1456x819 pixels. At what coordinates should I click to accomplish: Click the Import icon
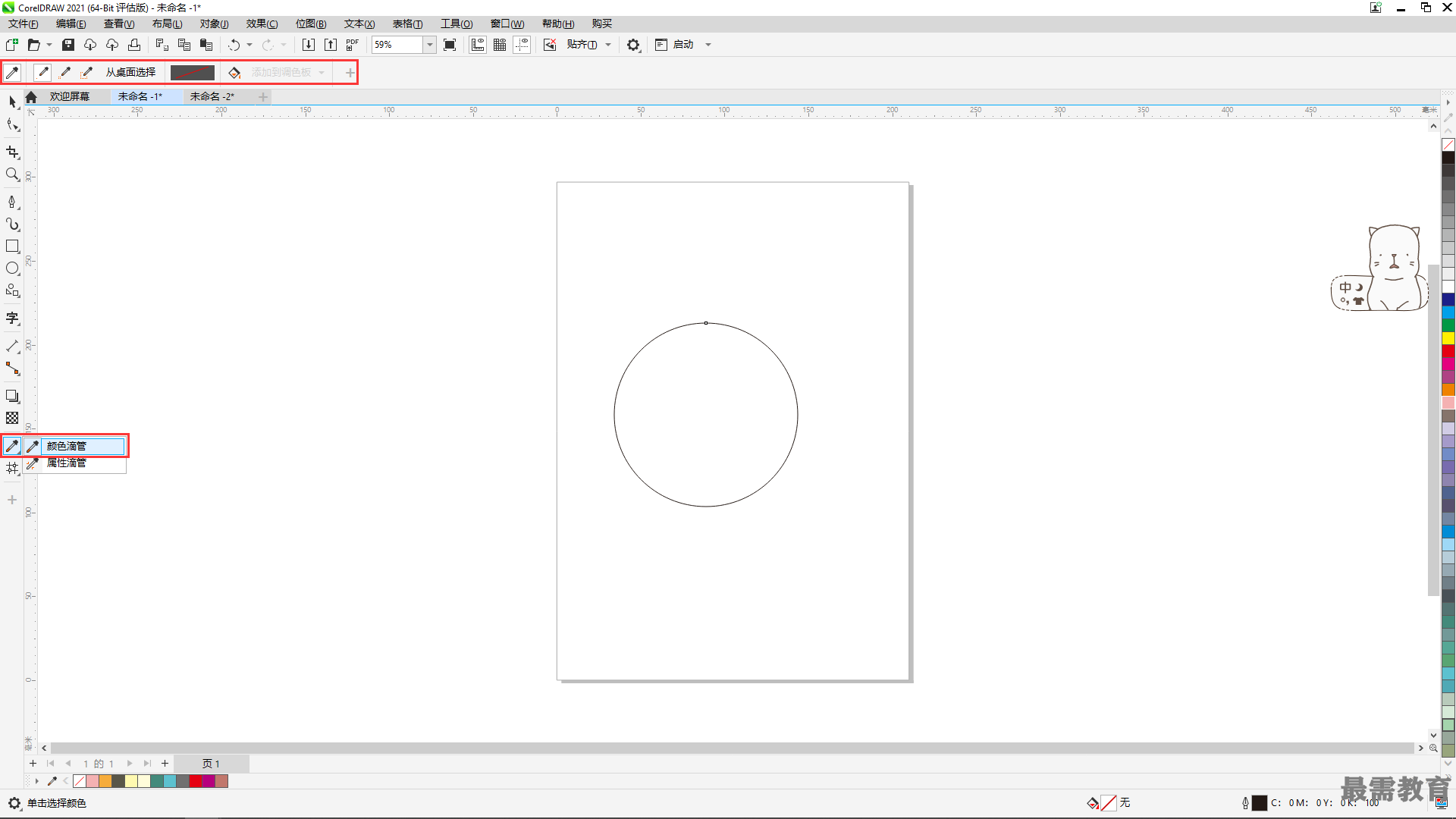(309, 45)
